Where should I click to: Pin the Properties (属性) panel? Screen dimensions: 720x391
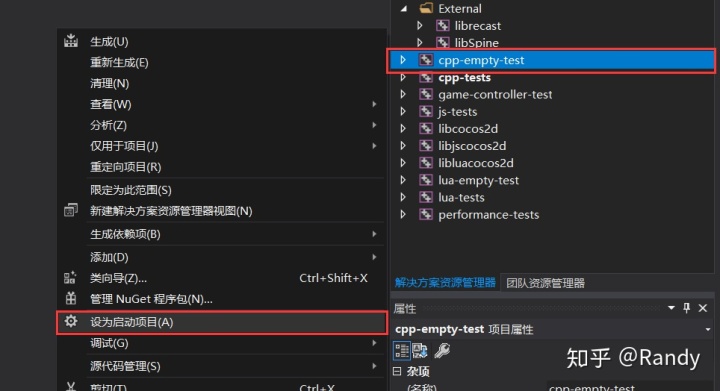pos(686,308)
